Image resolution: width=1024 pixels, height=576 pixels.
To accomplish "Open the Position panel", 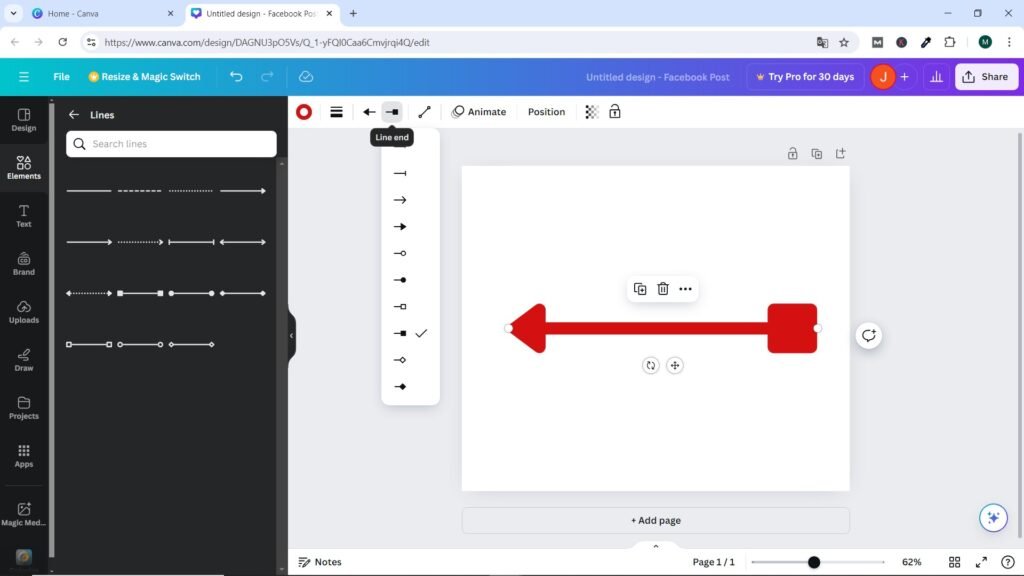I will (x=546, y=112).
